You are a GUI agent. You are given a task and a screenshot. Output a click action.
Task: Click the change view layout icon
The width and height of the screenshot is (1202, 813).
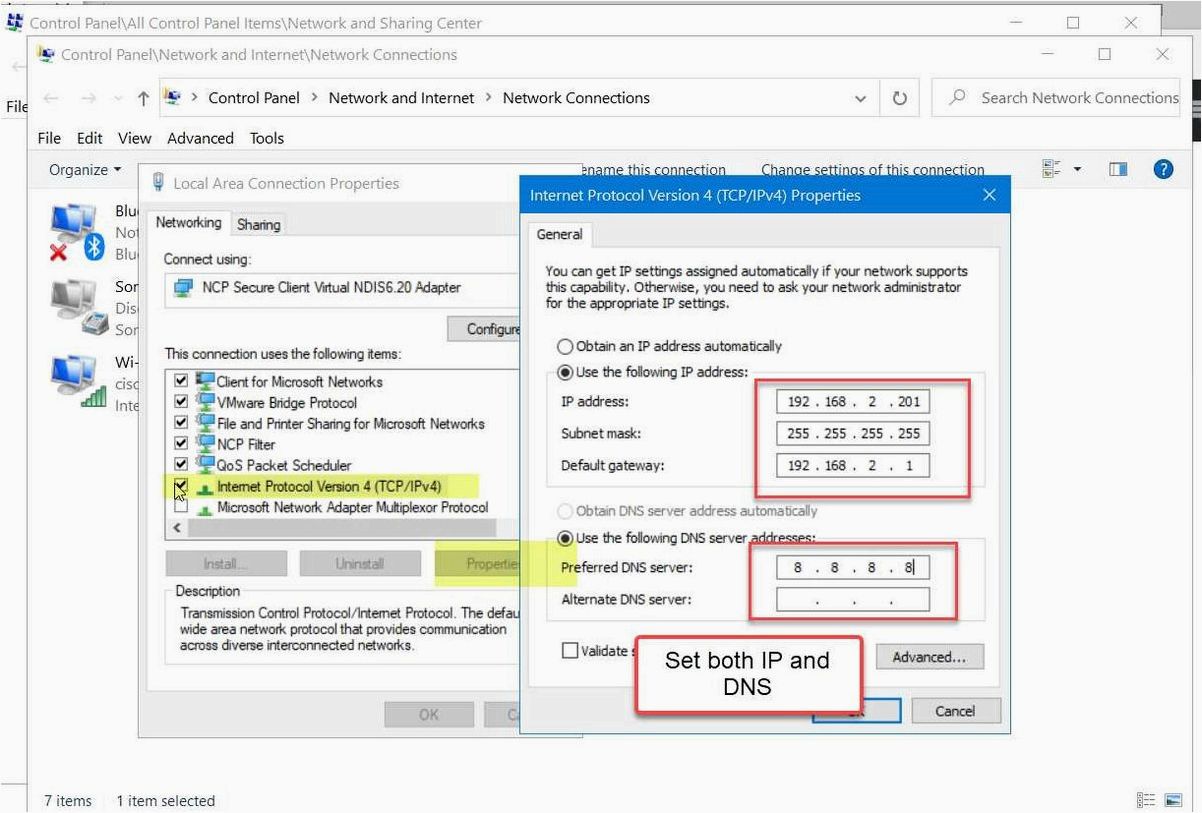point(1051,170)
